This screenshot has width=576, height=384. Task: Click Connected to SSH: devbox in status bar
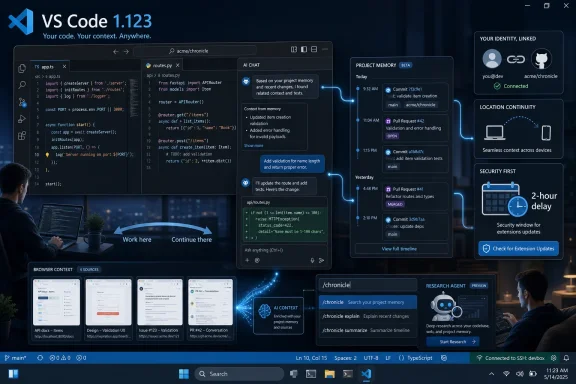click(x=511, y=358)
